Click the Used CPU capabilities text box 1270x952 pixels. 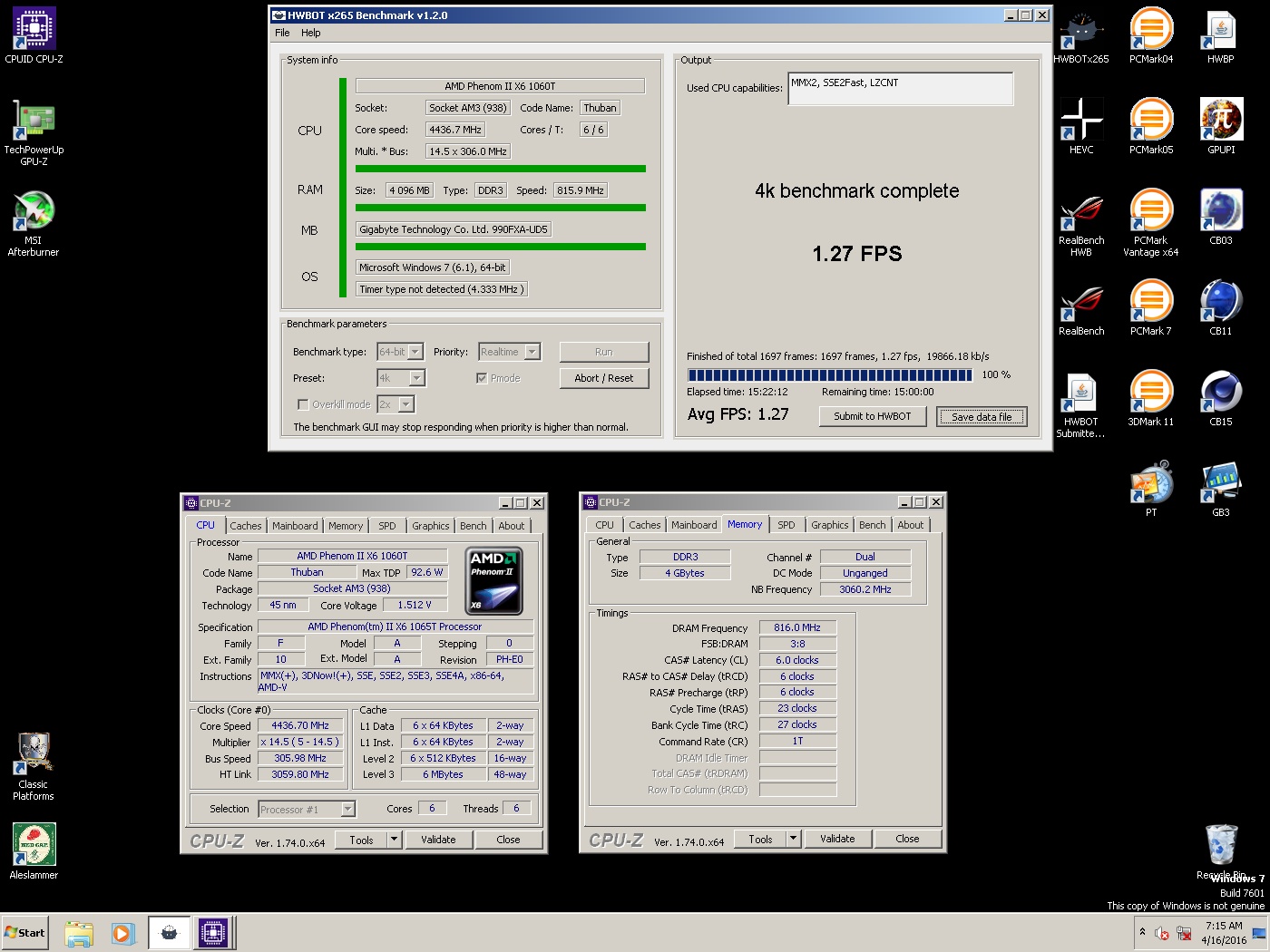click(901, 89)
